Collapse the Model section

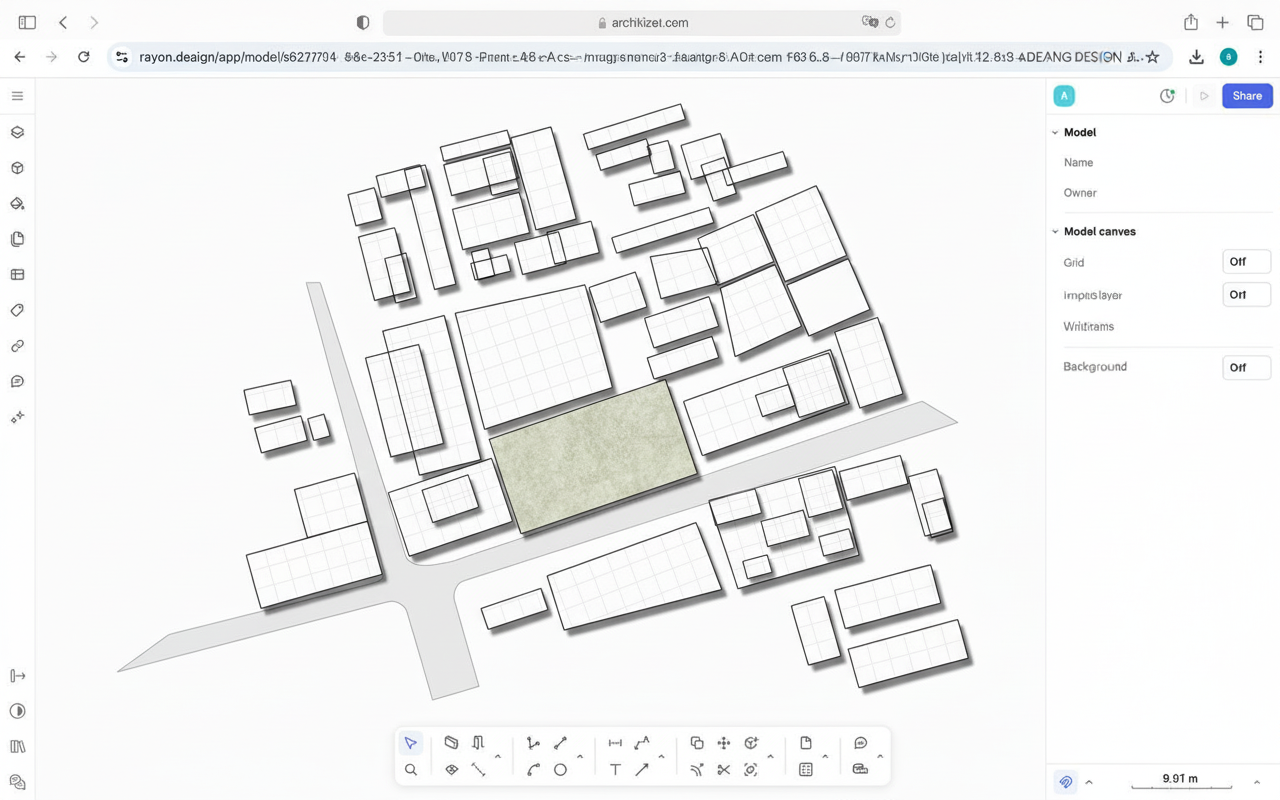coord(1055,132)
